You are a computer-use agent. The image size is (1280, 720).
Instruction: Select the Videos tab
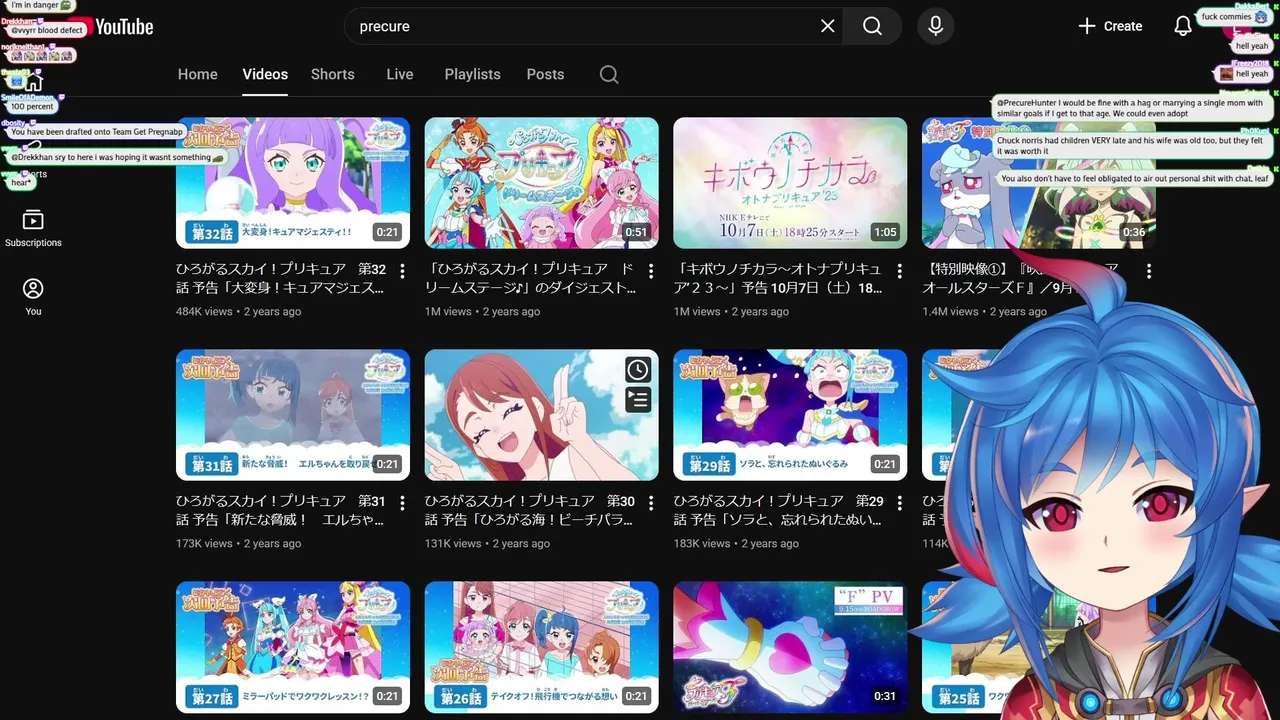point(265,74)
